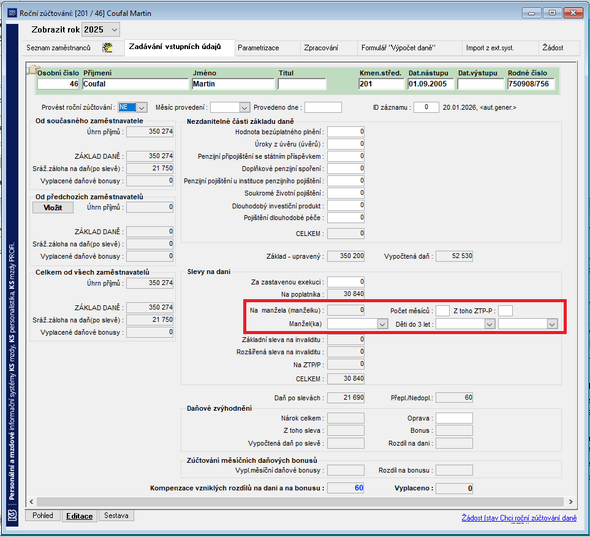Screen dimensions: 590x537
Task: Click the hand-pointer icon next to Osobní číslo
Action: pyautogui.click(x=33, y=70)
